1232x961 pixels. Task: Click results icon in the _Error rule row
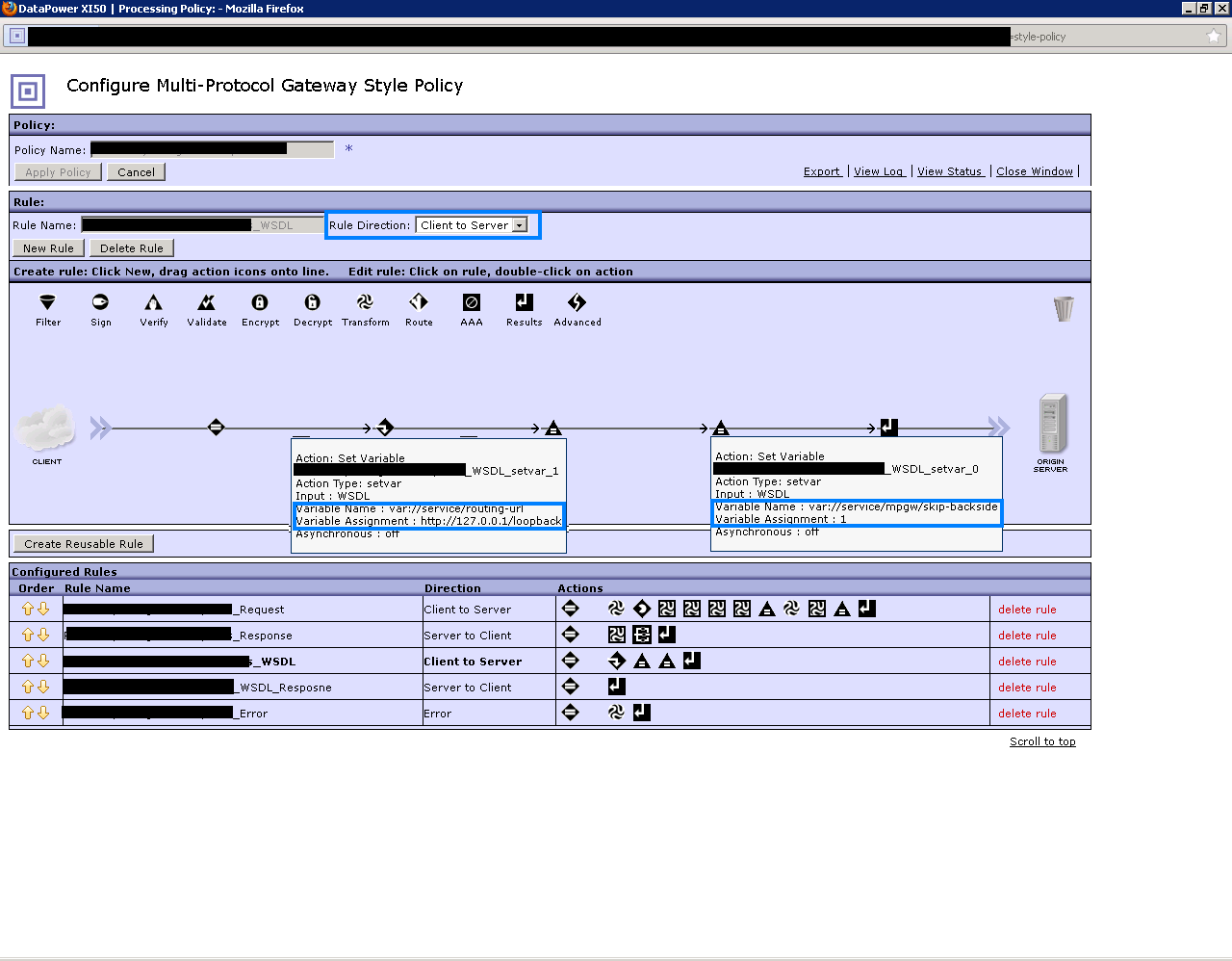(x=642, y=713)
